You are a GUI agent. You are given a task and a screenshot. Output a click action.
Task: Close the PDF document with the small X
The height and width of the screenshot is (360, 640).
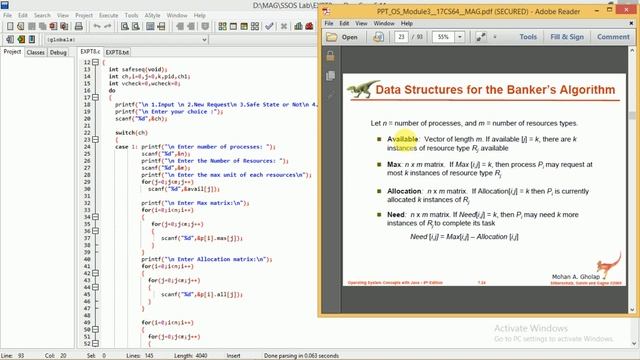tap(631, 23)
